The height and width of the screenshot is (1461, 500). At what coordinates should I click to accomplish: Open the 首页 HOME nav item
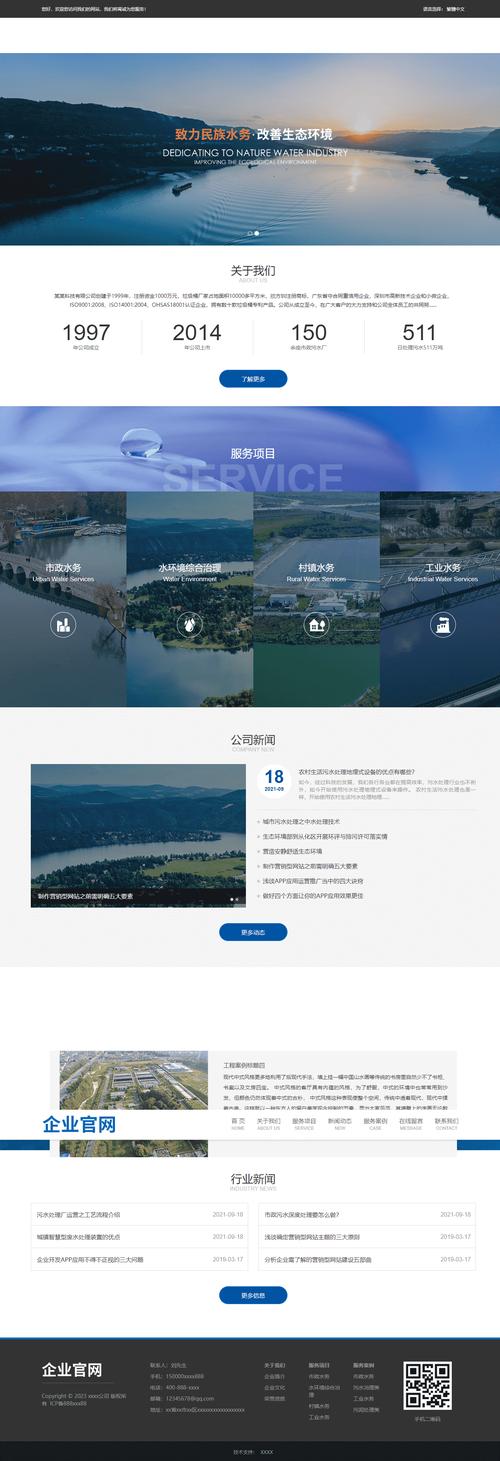pyautogui.click(x=238, y=1124)
